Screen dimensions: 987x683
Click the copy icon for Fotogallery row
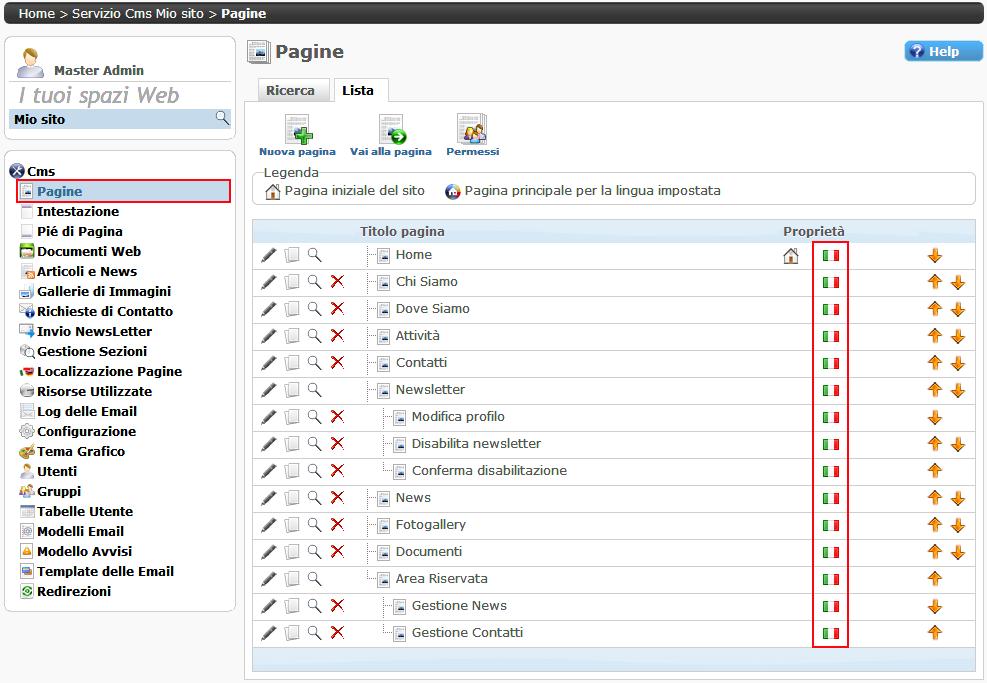pyautogui.click(x=292, y=525)
